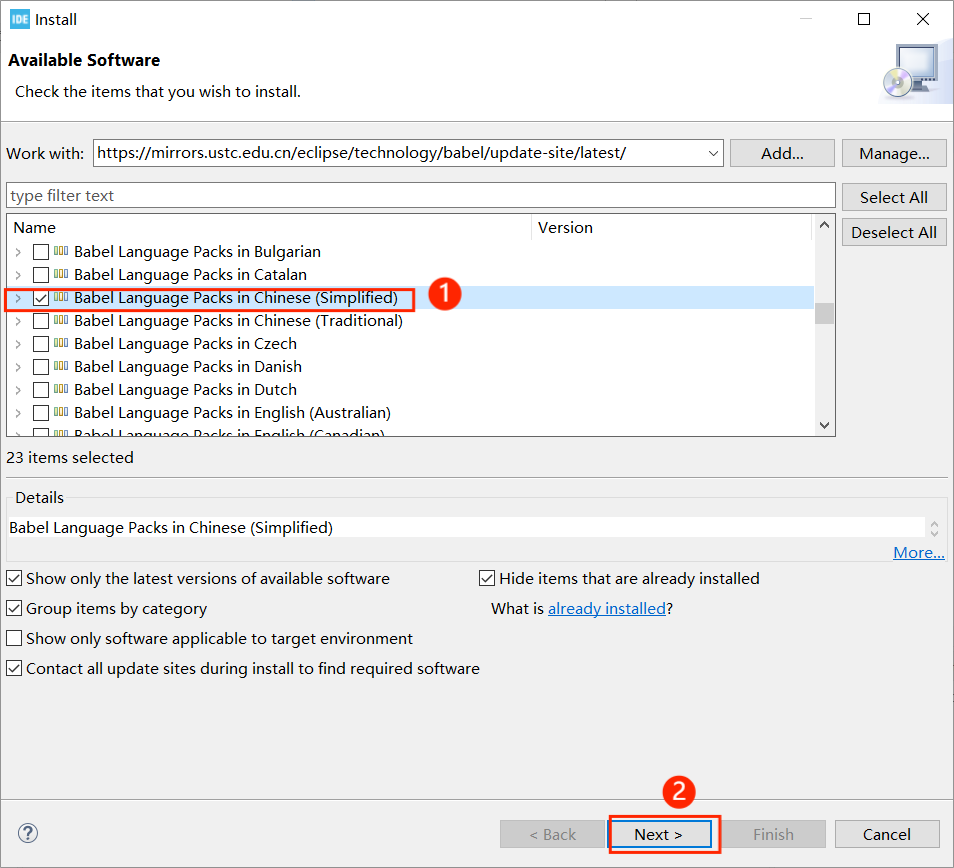Click the Details spinner down arrow
The height and width of the screenshot is (868, 954).
click(x=935, y=533)
